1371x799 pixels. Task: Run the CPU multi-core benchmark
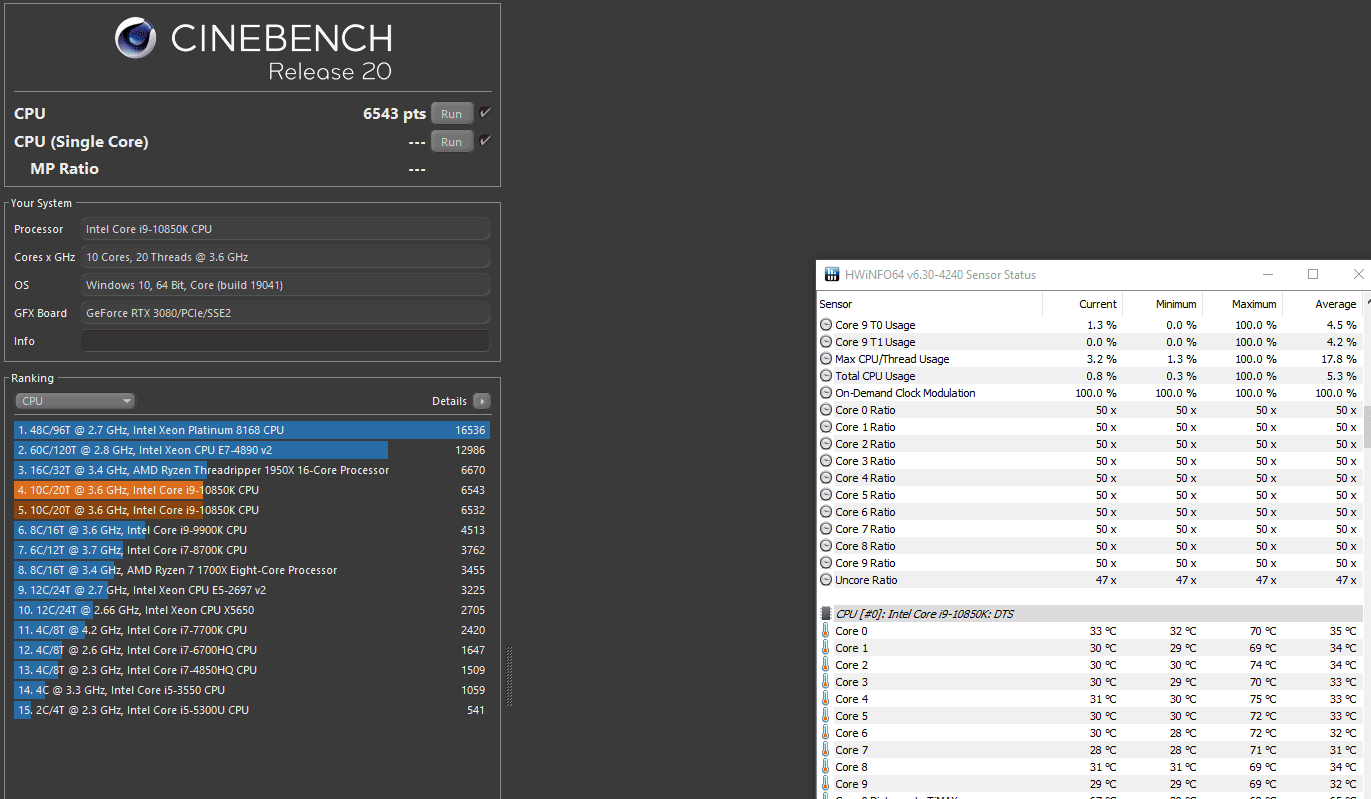(452, 114)
